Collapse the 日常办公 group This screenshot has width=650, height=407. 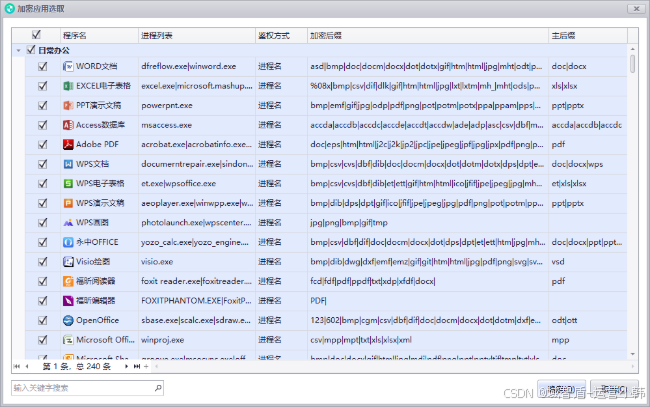[18, 50]
